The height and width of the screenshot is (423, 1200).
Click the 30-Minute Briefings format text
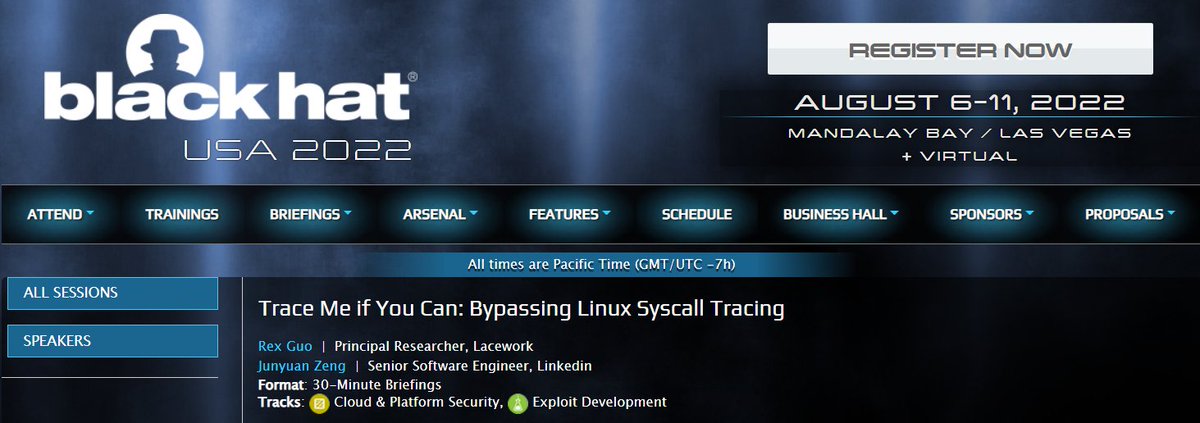376,384
